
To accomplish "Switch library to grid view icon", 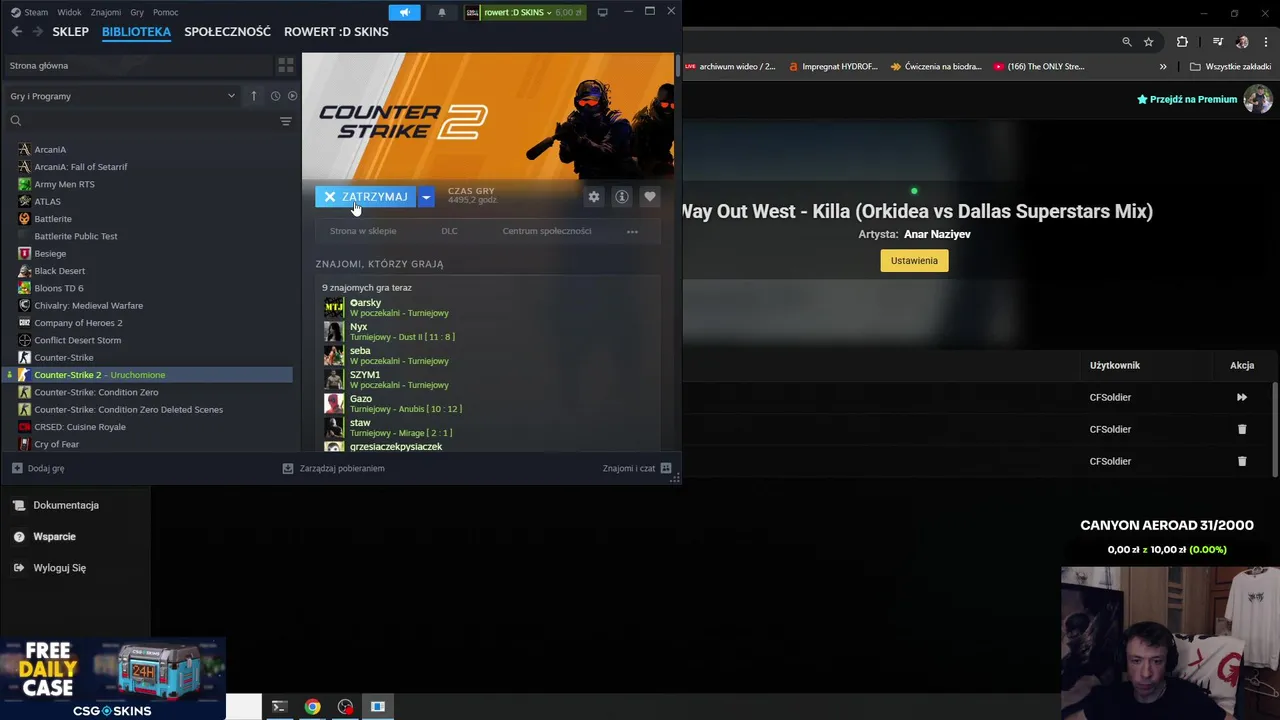I will coord(286,65).
